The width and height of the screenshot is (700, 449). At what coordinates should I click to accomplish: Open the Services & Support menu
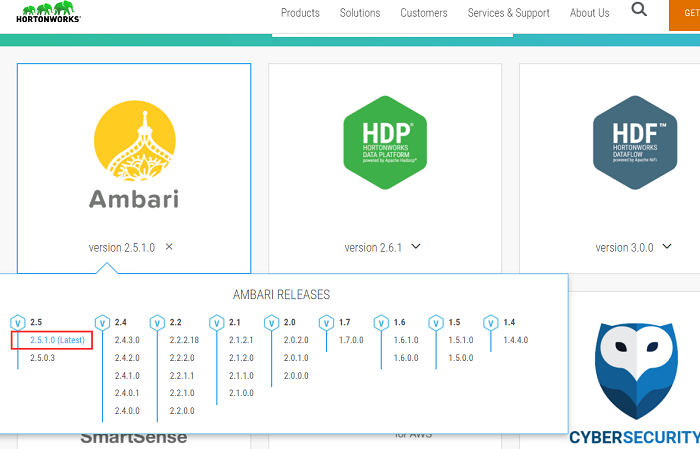pyautogui.click(x=508, y=13)
